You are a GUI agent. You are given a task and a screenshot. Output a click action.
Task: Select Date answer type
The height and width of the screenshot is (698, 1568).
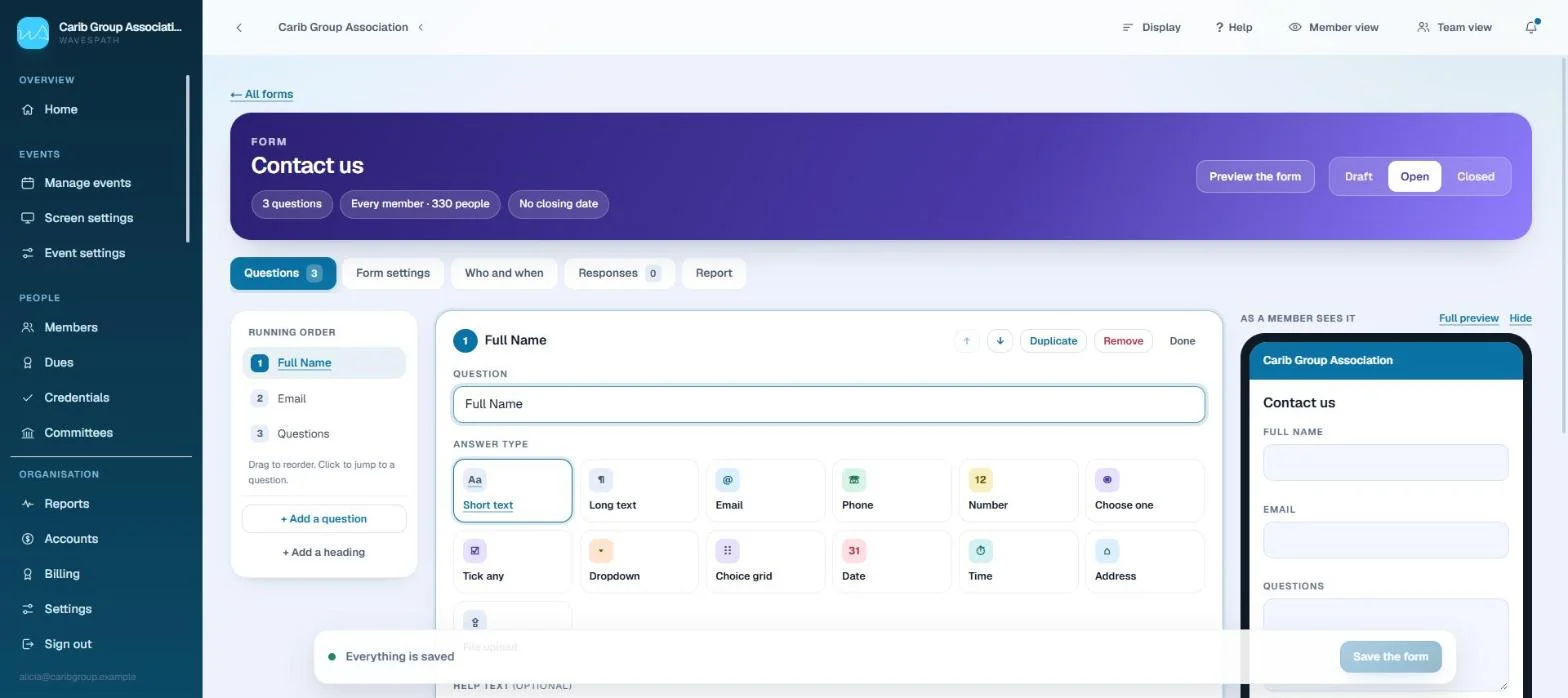click(x=892, y=562)
